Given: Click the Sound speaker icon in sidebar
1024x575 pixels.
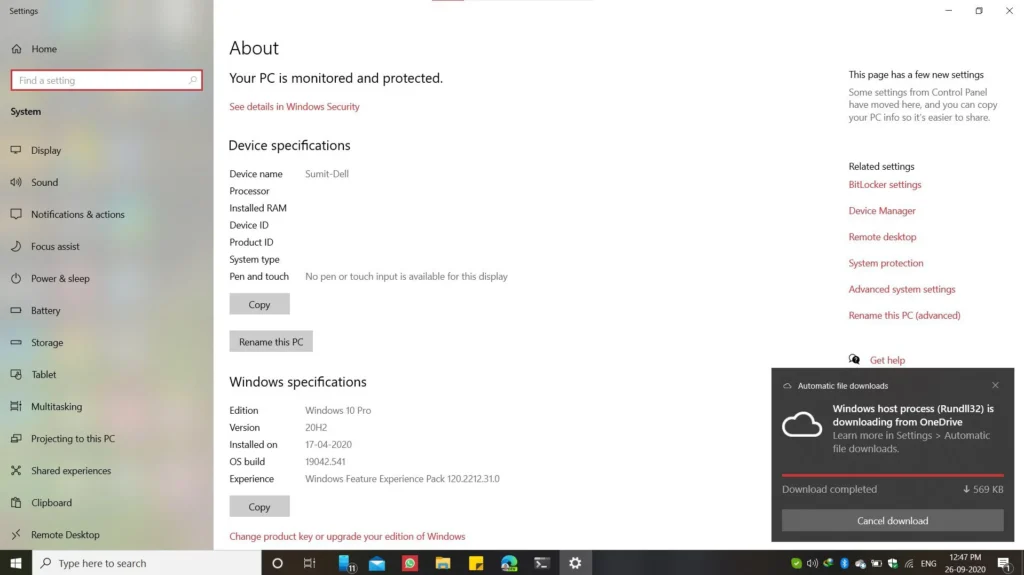Looking at the screenshot, I should 16,182.
